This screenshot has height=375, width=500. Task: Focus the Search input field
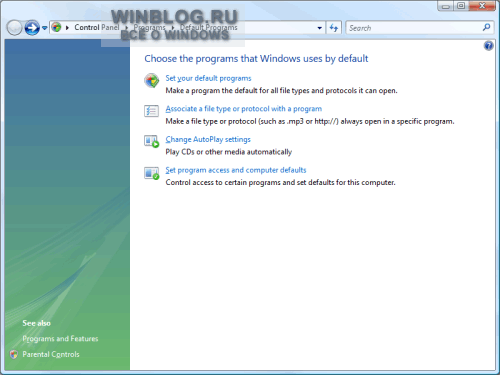point(413,28)
